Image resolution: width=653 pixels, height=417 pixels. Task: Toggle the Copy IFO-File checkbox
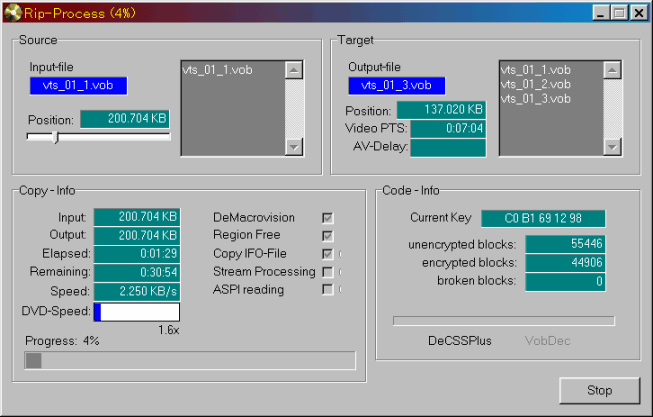(327, 253)
